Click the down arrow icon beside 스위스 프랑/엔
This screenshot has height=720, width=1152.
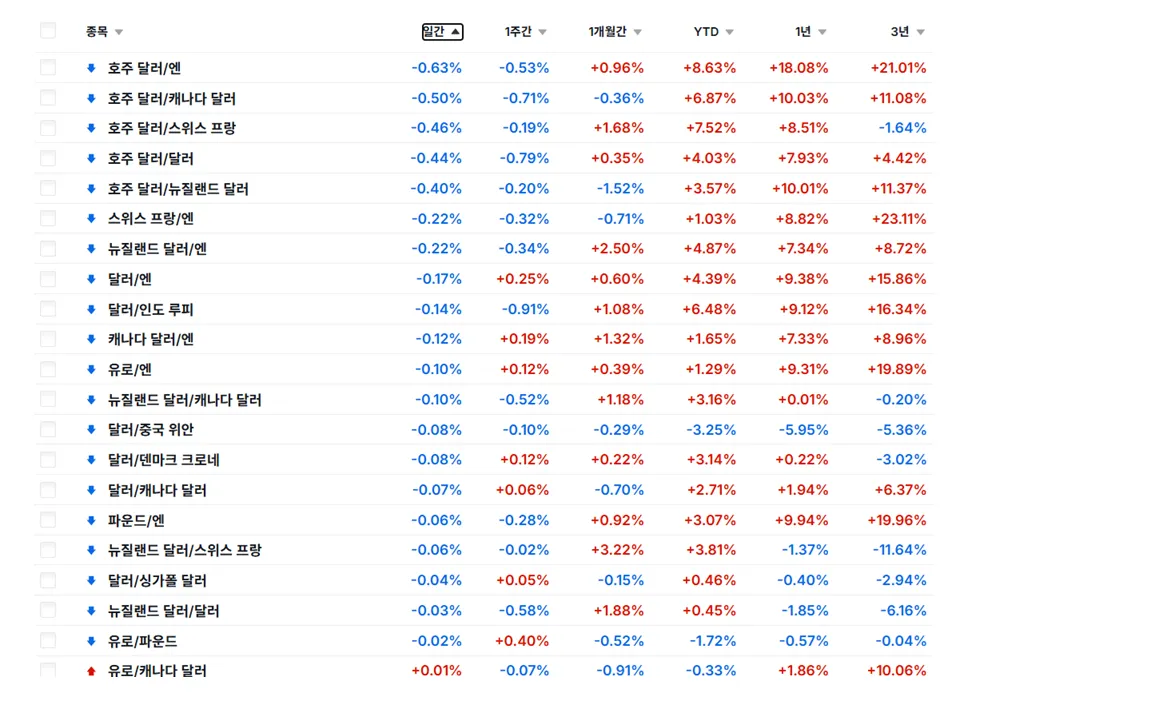pyautogui.click(x=91, y=219)
